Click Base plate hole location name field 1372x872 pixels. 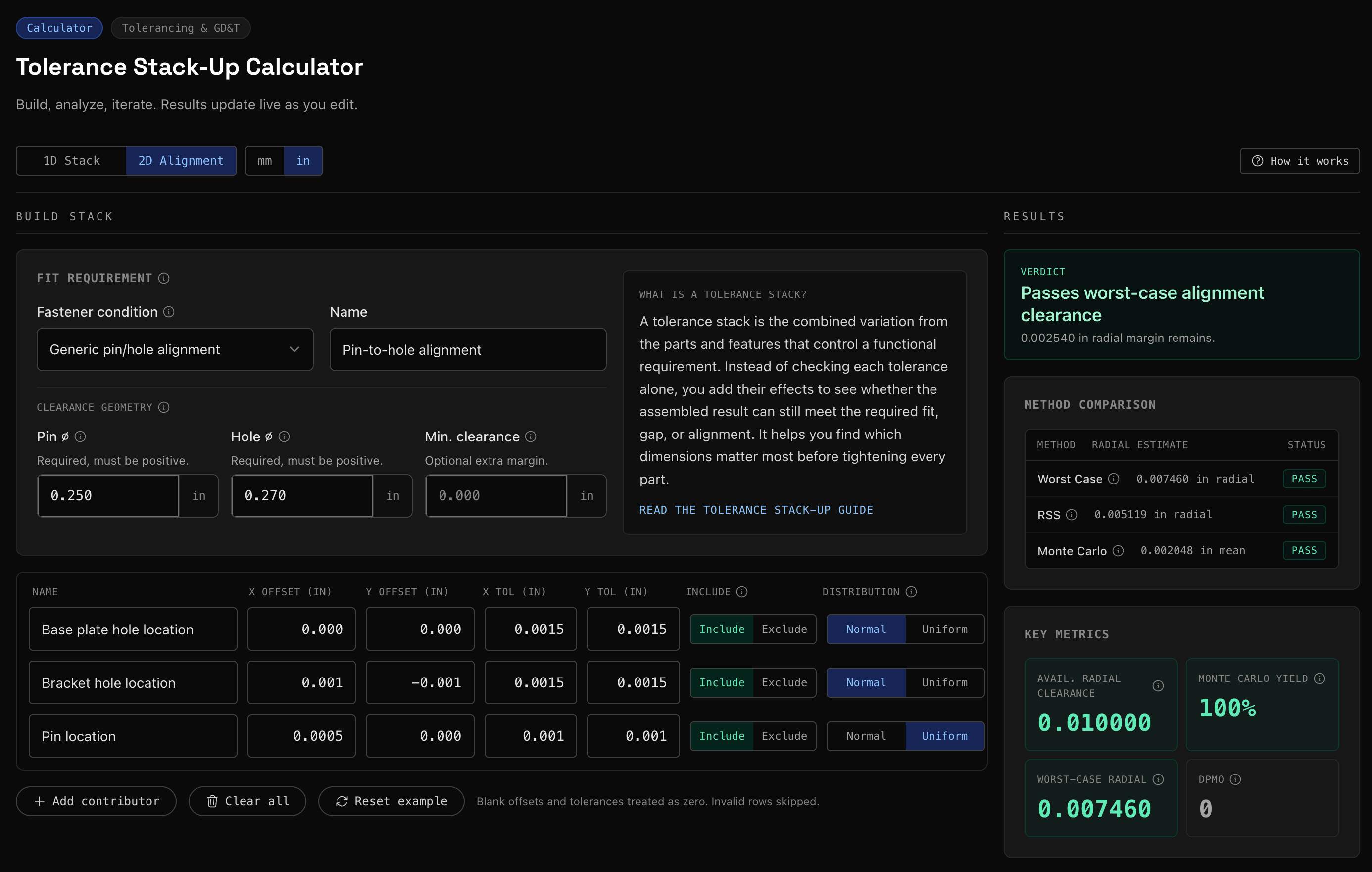tap(133, 629)
